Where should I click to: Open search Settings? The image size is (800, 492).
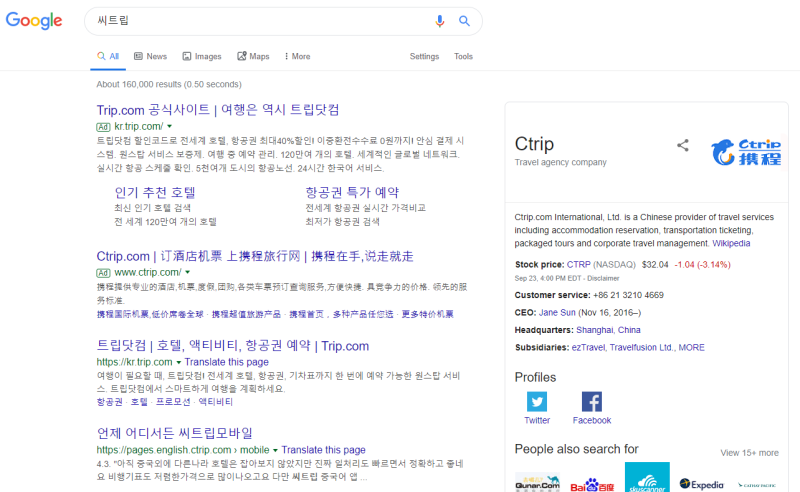[424, 56]
